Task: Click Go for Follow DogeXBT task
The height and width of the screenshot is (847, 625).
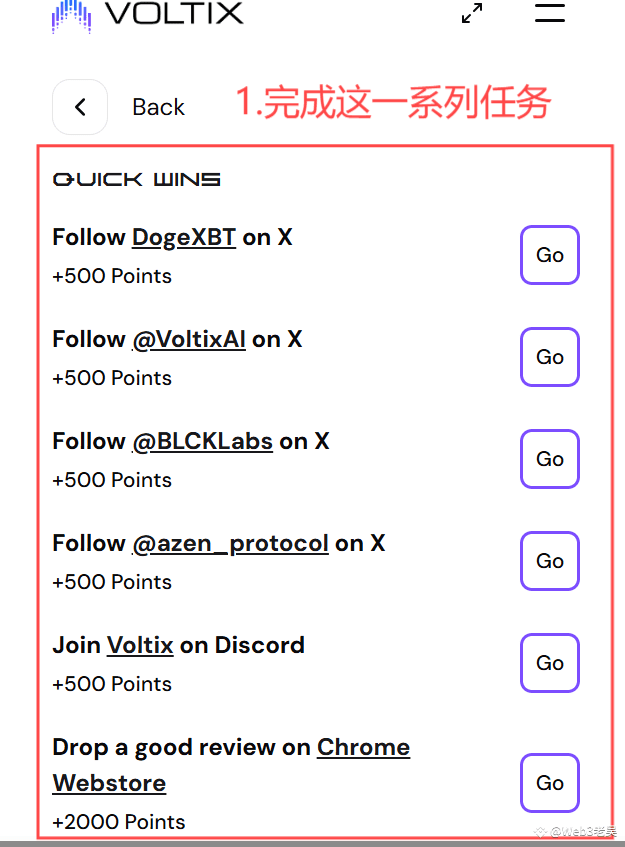Action: 550,255
